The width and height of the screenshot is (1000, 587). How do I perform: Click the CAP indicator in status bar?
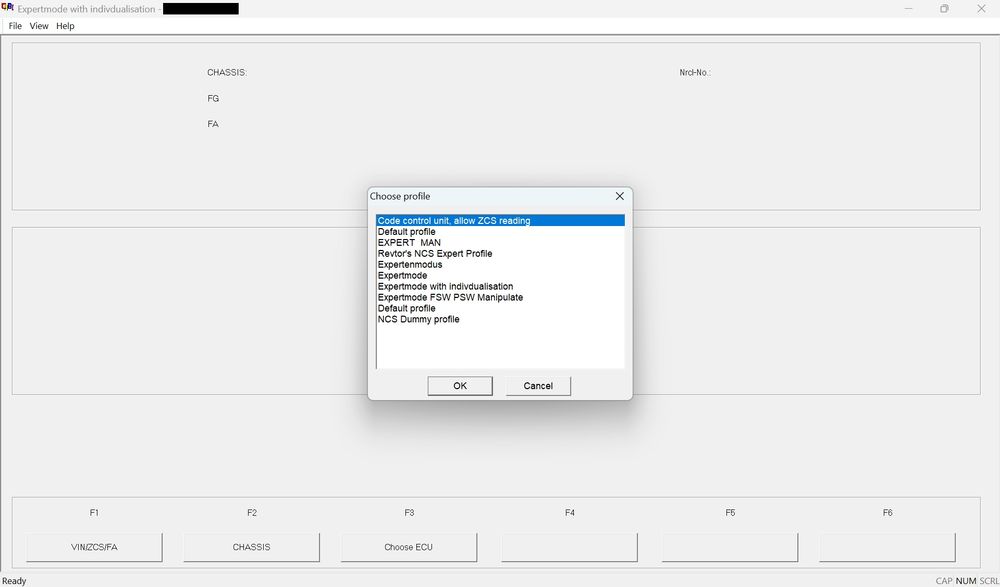click(944, 581)
